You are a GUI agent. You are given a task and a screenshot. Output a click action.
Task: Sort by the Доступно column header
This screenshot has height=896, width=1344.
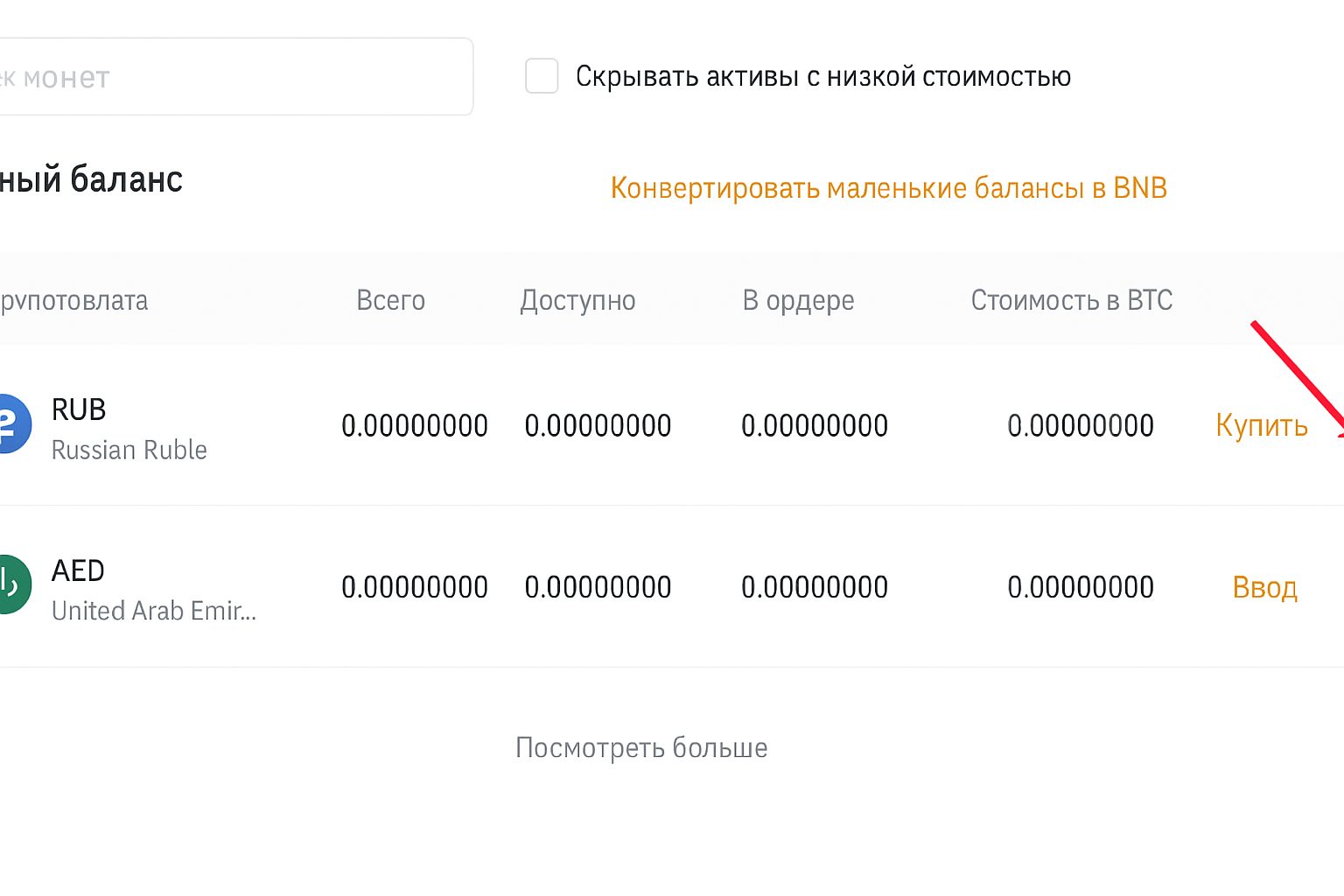pyautogui.click(x=578, y=300)
